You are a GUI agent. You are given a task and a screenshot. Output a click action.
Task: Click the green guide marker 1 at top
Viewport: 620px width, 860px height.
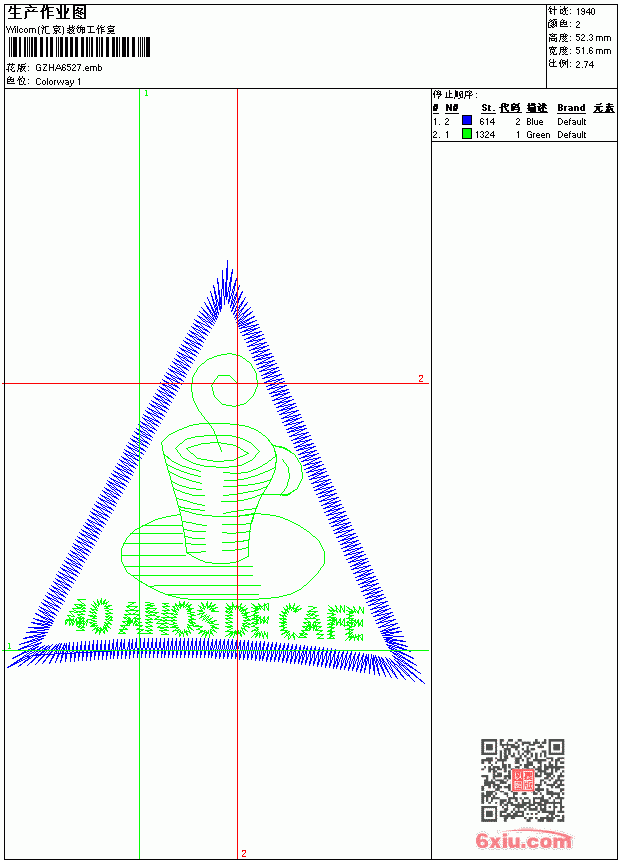pyautogui.click(x=146, y=94)
